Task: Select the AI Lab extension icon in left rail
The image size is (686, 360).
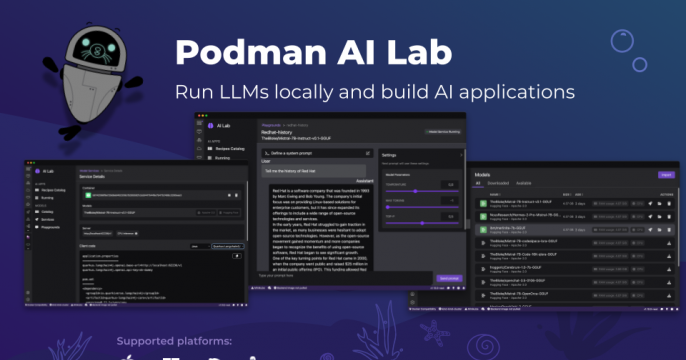Action: pyautogui.click(x=28, y=238)
